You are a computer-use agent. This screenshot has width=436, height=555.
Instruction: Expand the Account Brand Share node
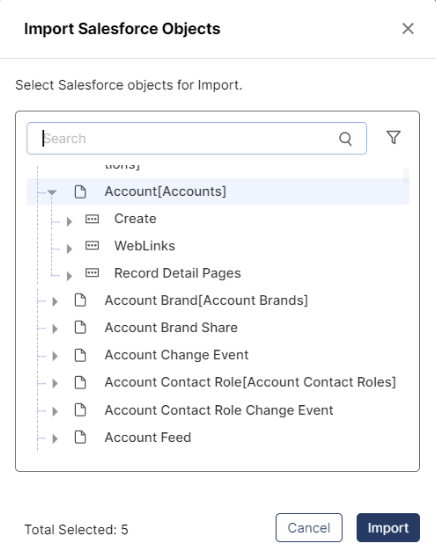(55, 329)
